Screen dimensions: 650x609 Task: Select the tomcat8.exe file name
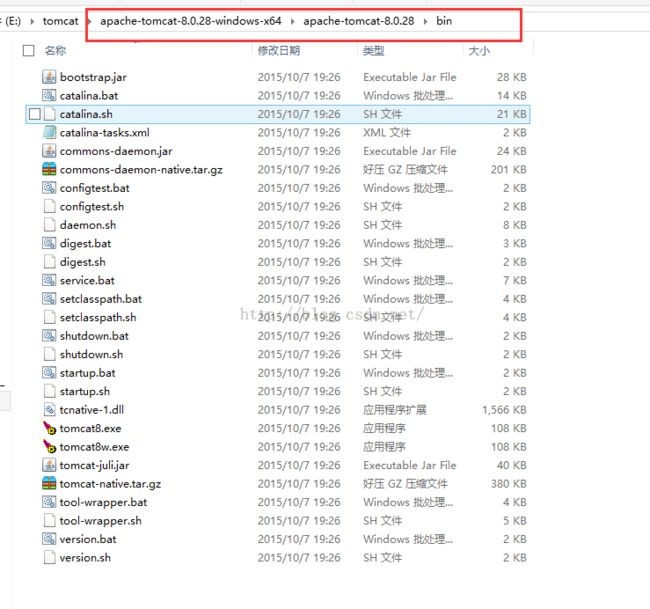tap(90, 428)
